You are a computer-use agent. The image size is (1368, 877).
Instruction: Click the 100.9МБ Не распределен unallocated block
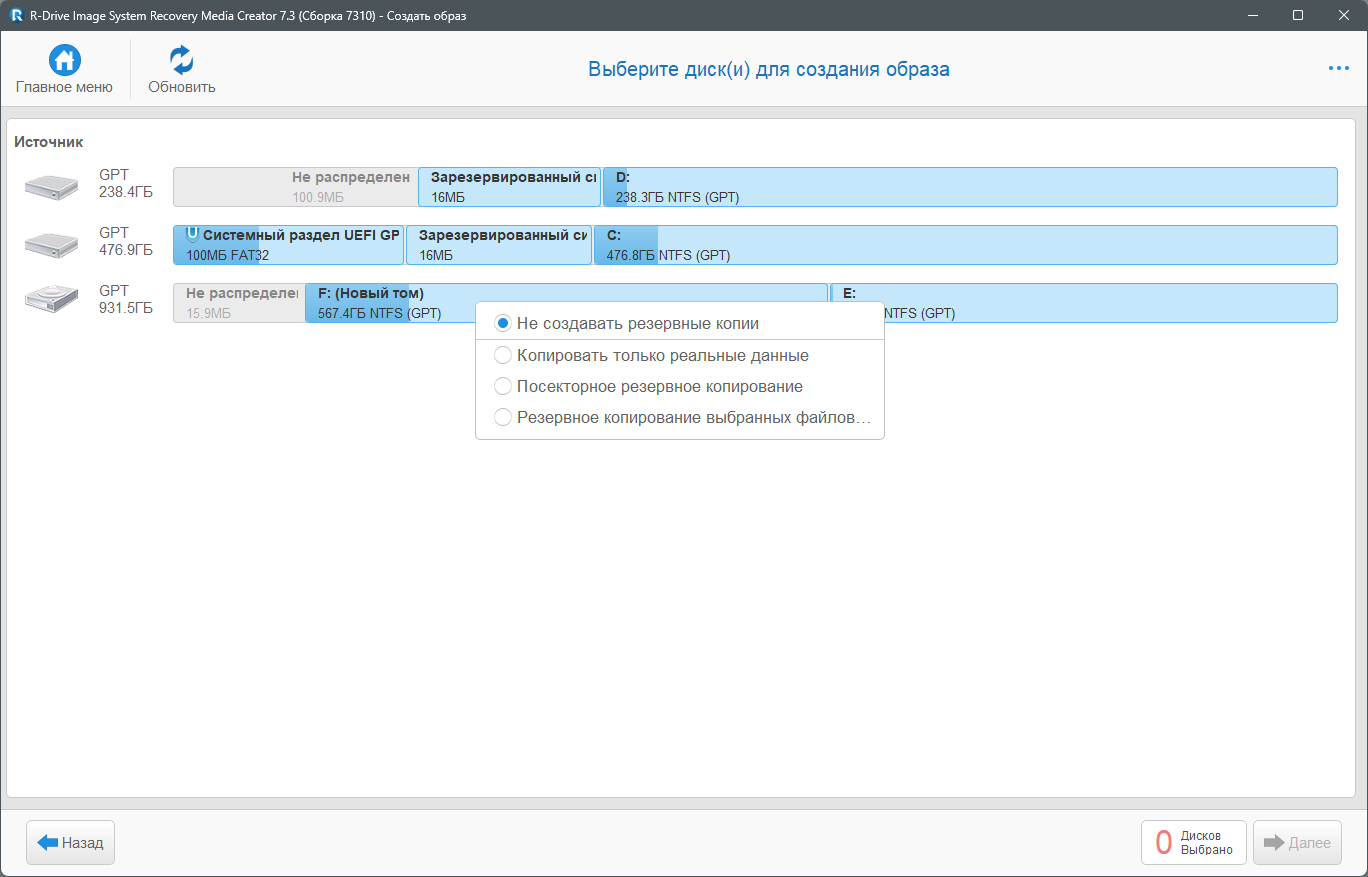[295, 187]
